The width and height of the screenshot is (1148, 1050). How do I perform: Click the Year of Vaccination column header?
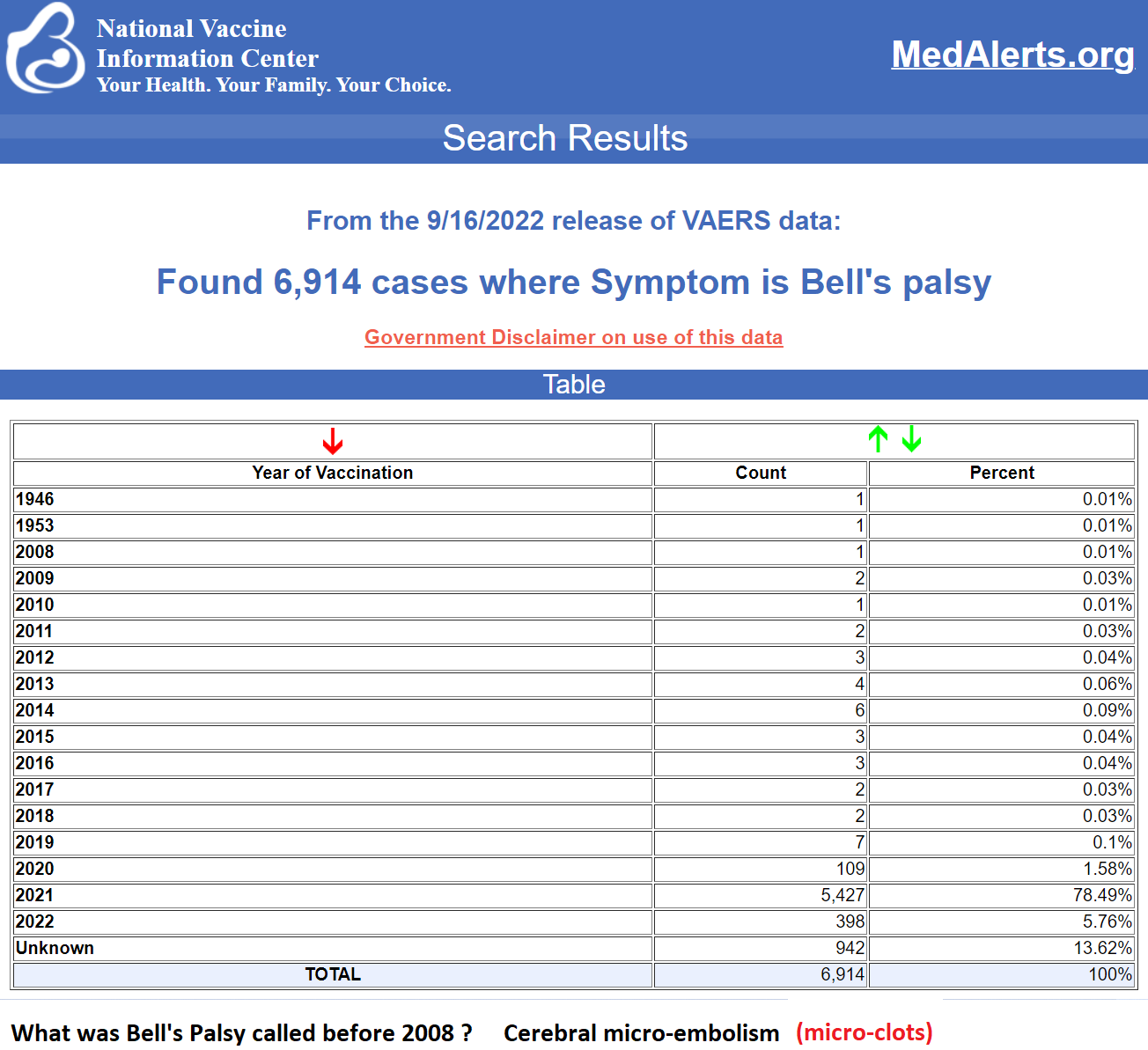pos(333,473)
